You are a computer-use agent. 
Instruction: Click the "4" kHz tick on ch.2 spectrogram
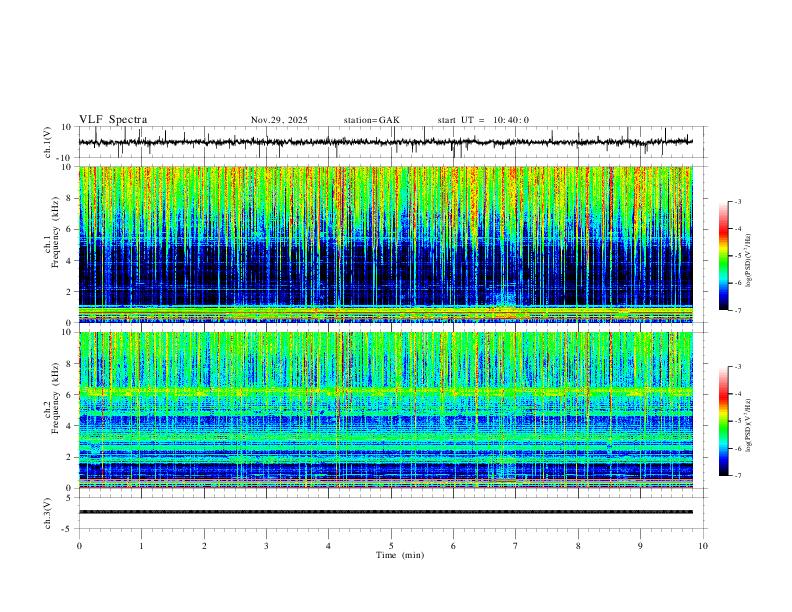click(69, 426)
